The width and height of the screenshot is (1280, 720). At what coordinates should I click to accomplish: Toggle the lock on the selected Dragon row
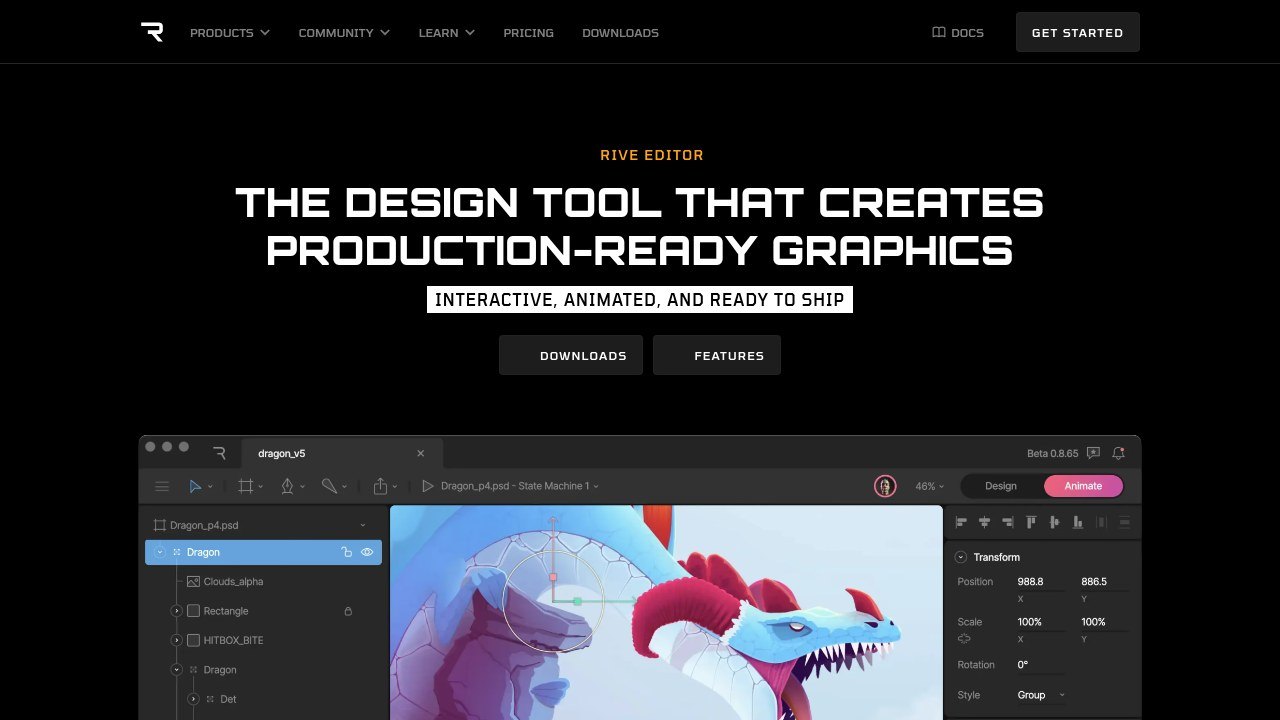(x=346, y=552)
